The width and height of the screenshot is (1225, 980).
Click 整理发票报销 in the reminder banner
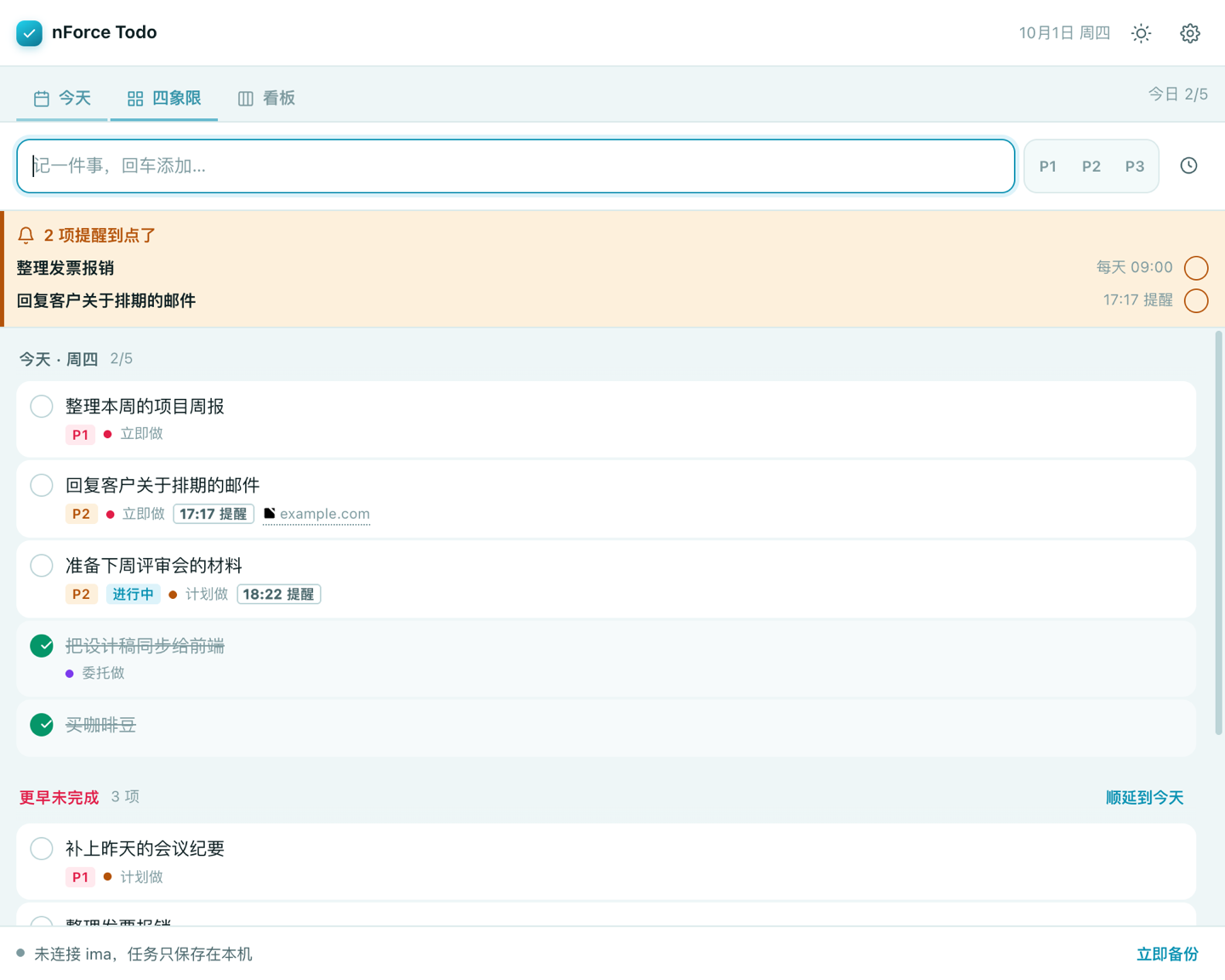(66, 268)
